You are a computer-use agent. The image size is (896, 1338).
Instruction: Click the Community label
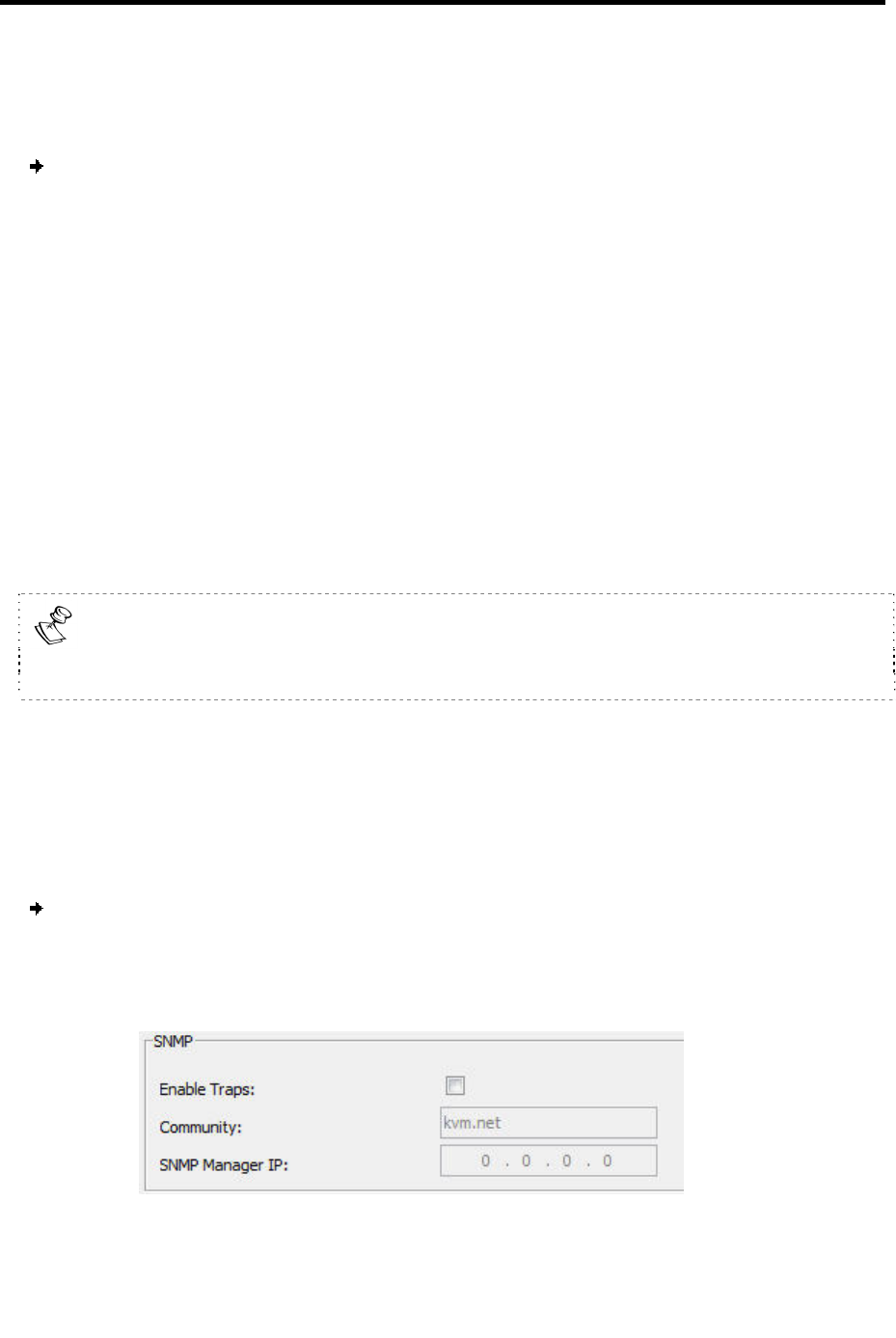(201, 1127)
